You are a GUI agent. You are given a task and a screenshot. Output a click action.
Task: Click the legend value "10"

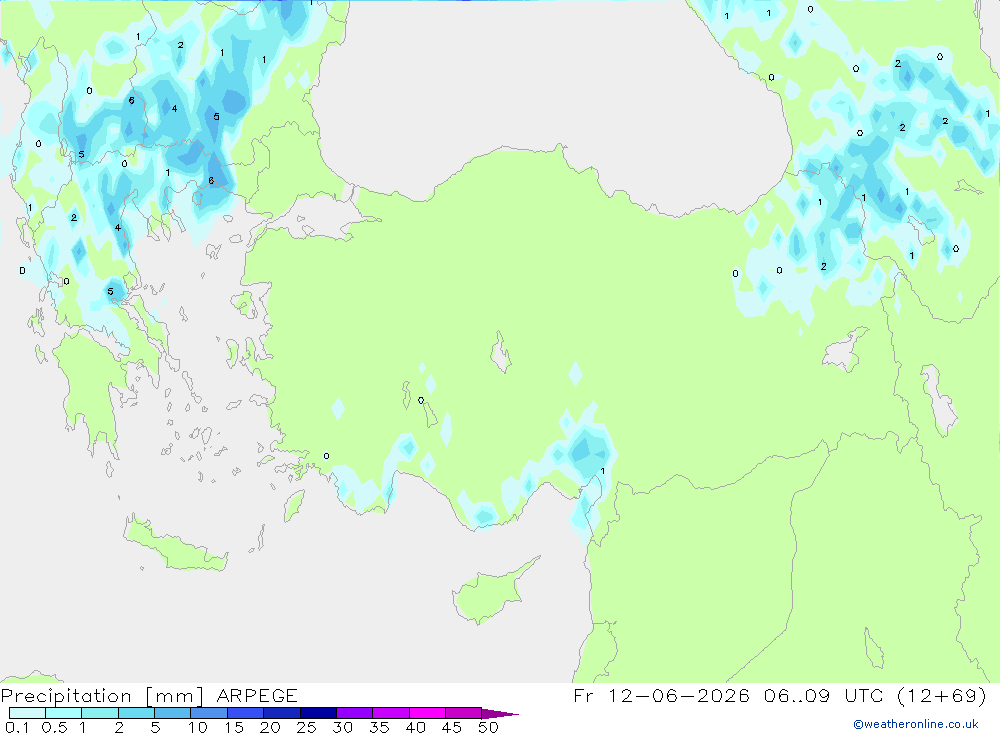tap(198, 727)
